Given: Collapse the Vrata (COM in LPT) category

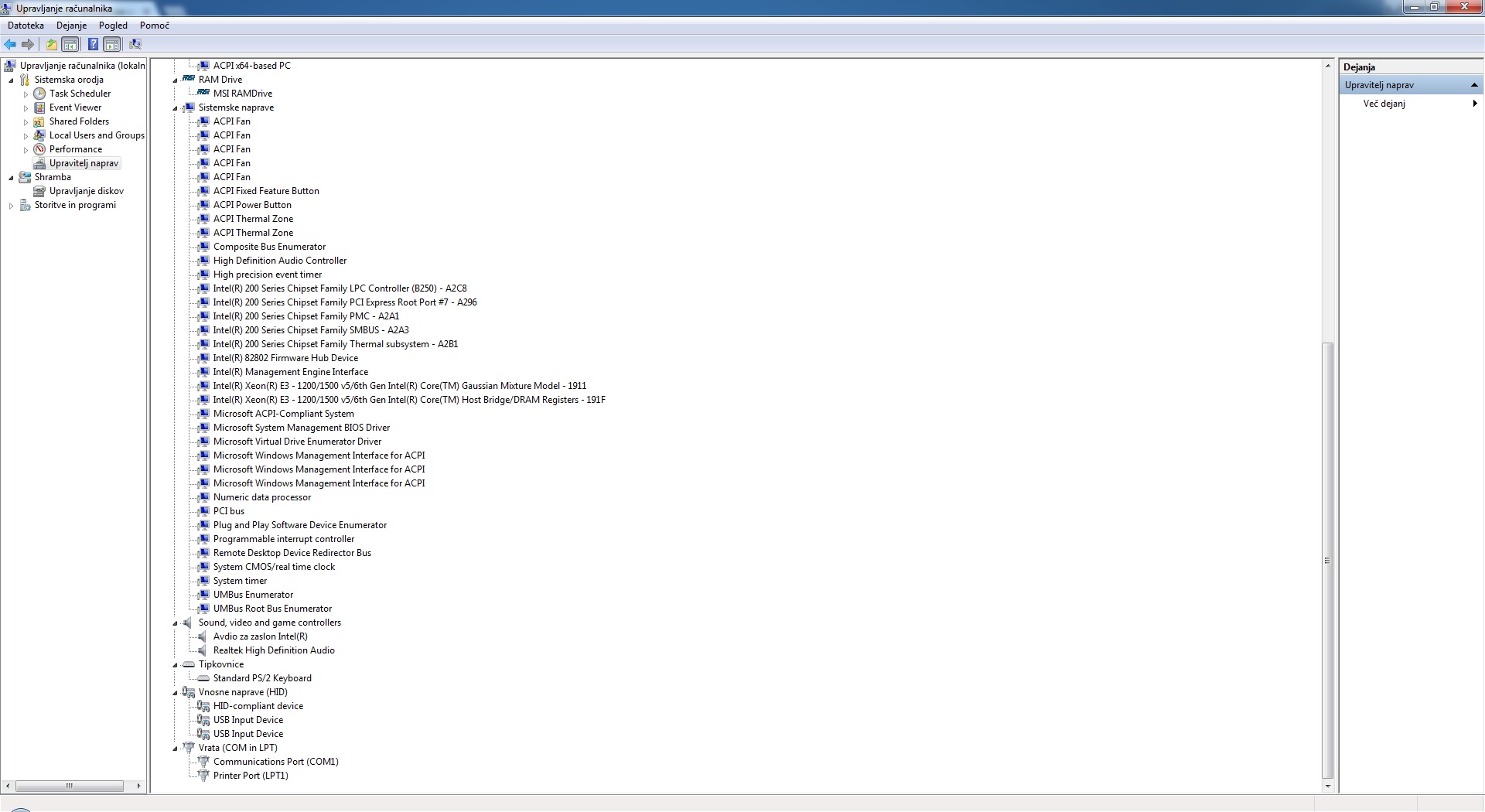Looking at the screenshot, I should (175, 749).
